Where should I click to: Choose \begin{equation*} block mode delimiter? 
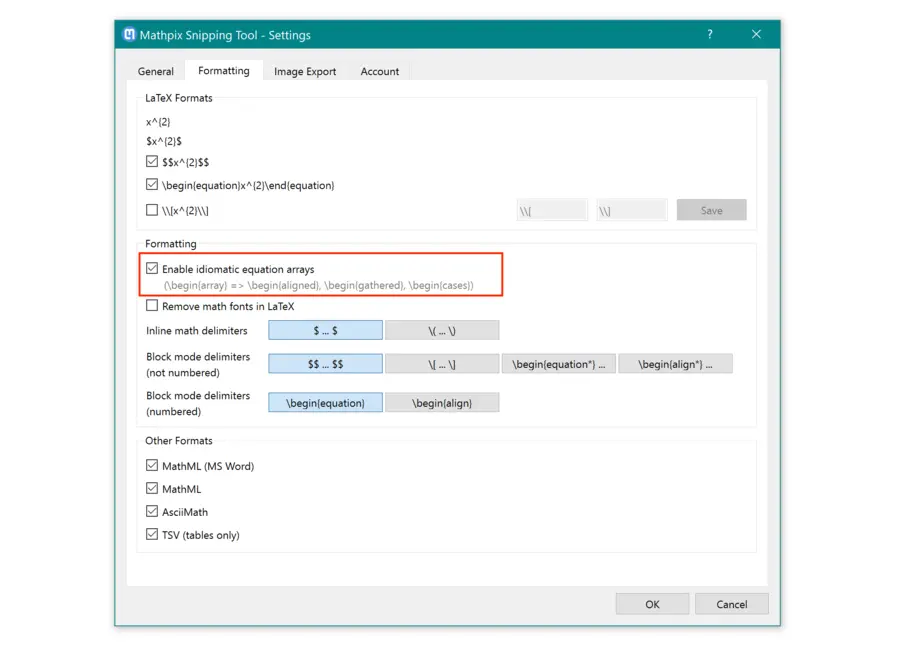tap(558, 364)
